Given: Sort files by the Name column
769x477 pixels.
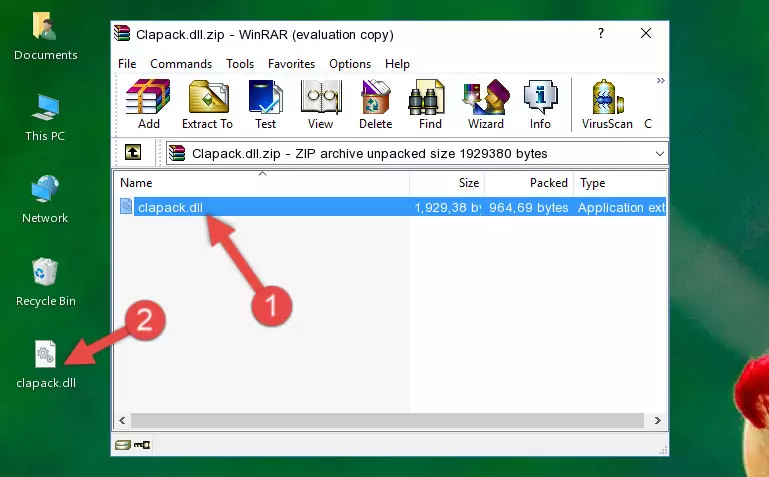Looking at the screenshot, I should click(x=262, y=183).
